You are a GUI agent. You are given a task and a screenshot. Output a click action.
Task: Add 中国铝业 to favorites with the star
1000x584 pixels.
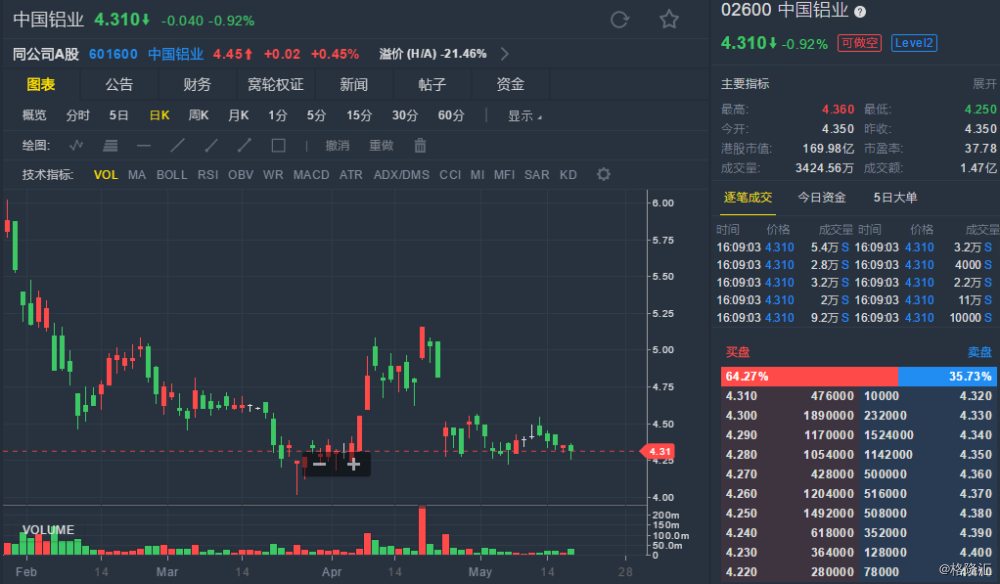(668, 20)
